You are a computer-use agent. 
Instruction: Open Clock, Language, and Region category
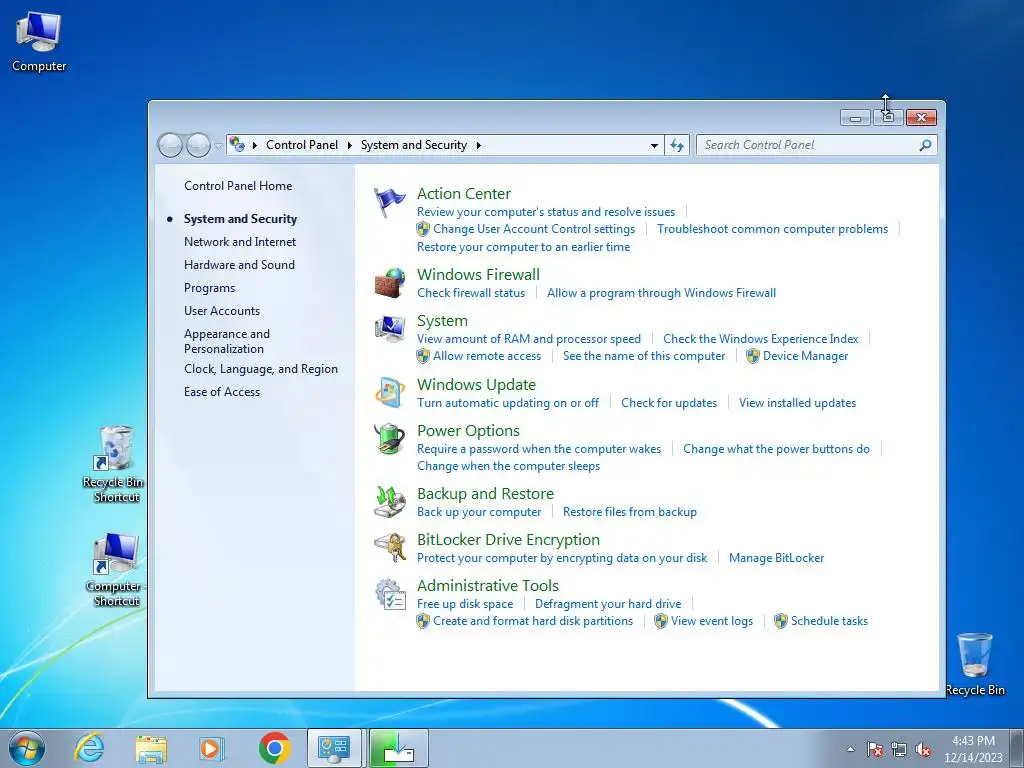point(261,369)
